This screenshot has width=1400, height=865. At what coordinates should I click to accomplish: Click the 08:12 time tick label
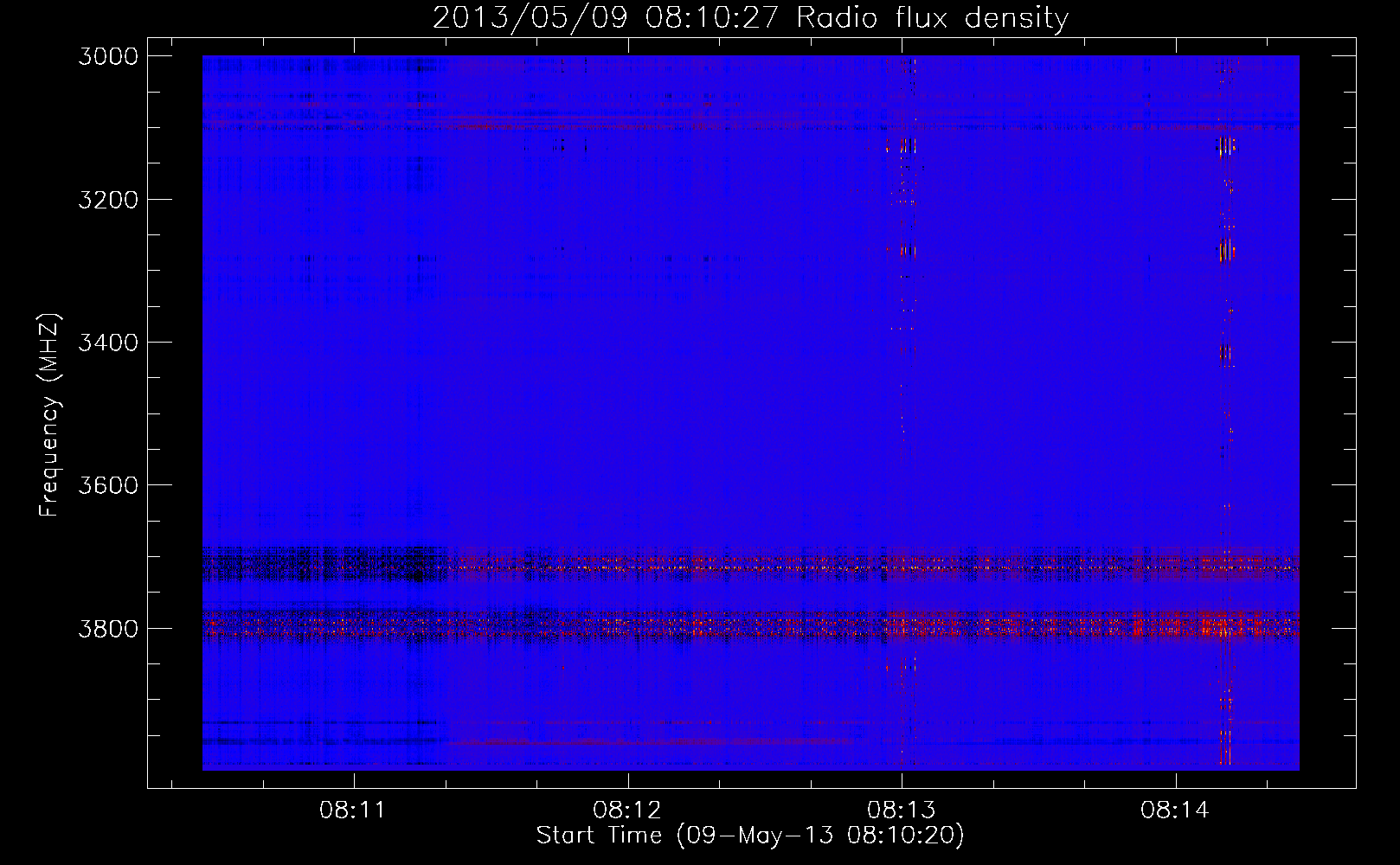(x=627, y=811)
